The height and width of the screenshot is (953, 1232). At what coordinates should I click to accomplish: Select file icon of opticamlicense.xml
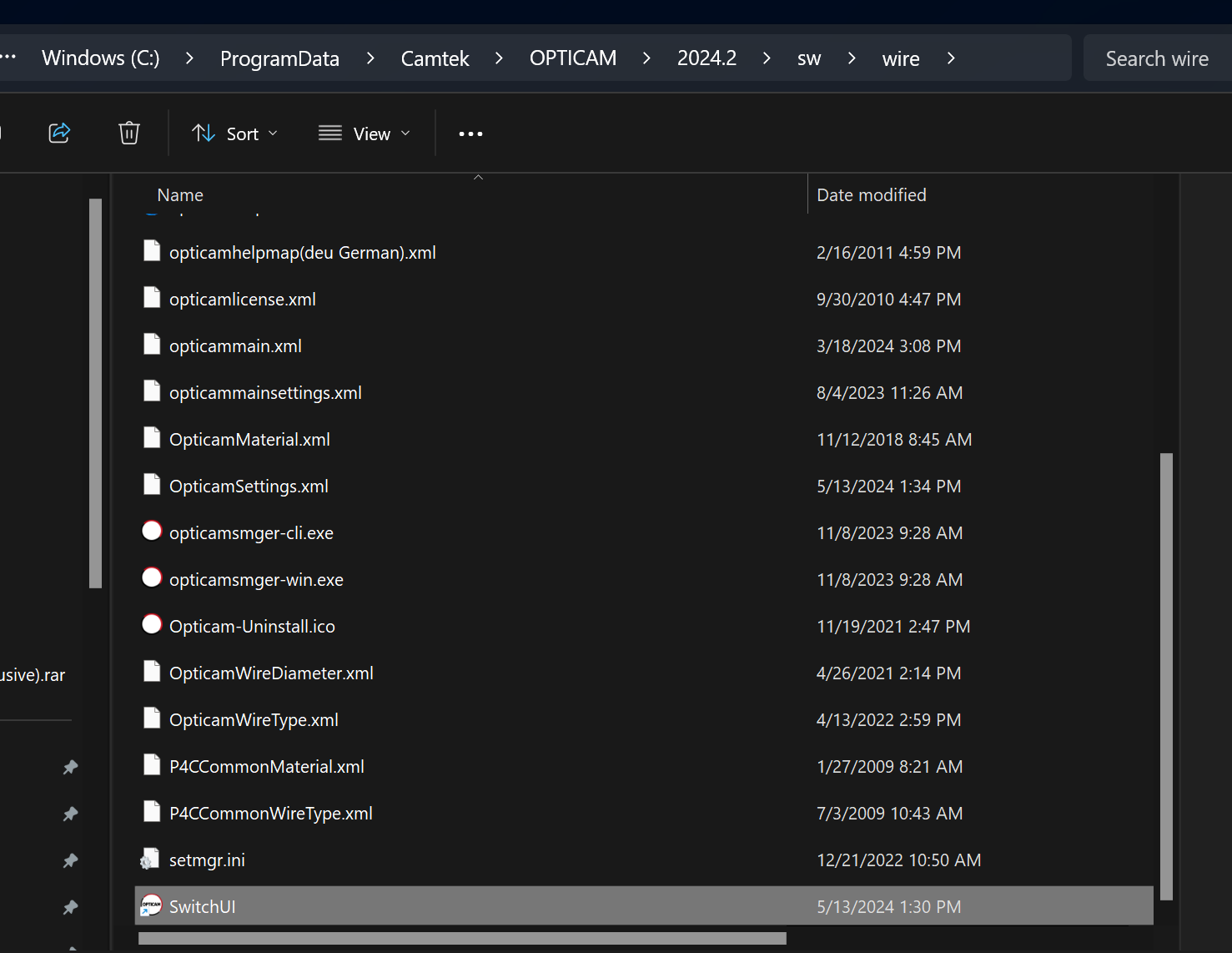(x=152, y=298)
